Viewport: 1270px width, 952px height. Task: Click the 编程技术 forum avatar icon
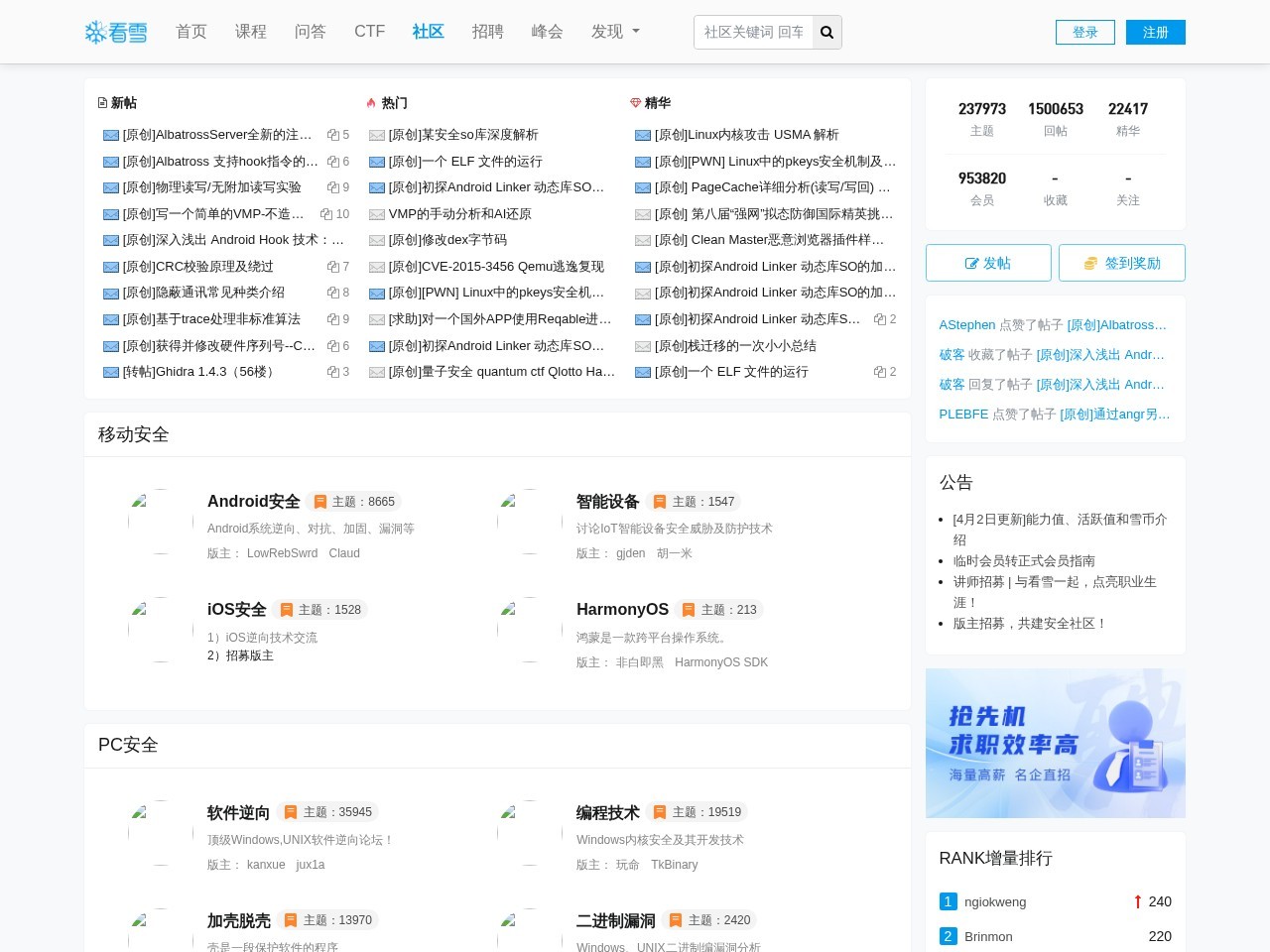point(530,833)
